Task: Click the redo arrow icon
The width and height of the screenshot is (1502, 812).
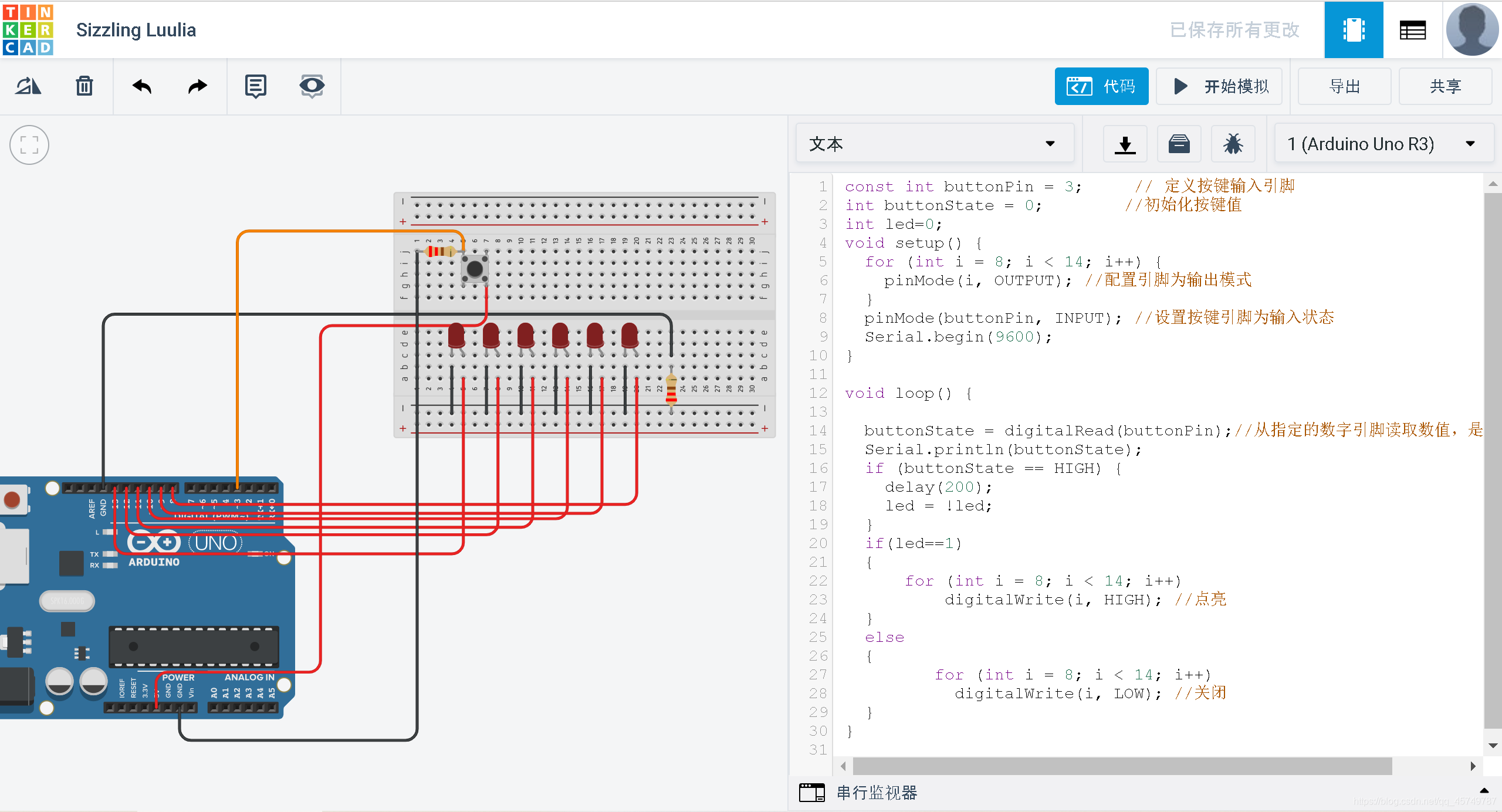Action: pyautogui.click(x=198, y=86)
